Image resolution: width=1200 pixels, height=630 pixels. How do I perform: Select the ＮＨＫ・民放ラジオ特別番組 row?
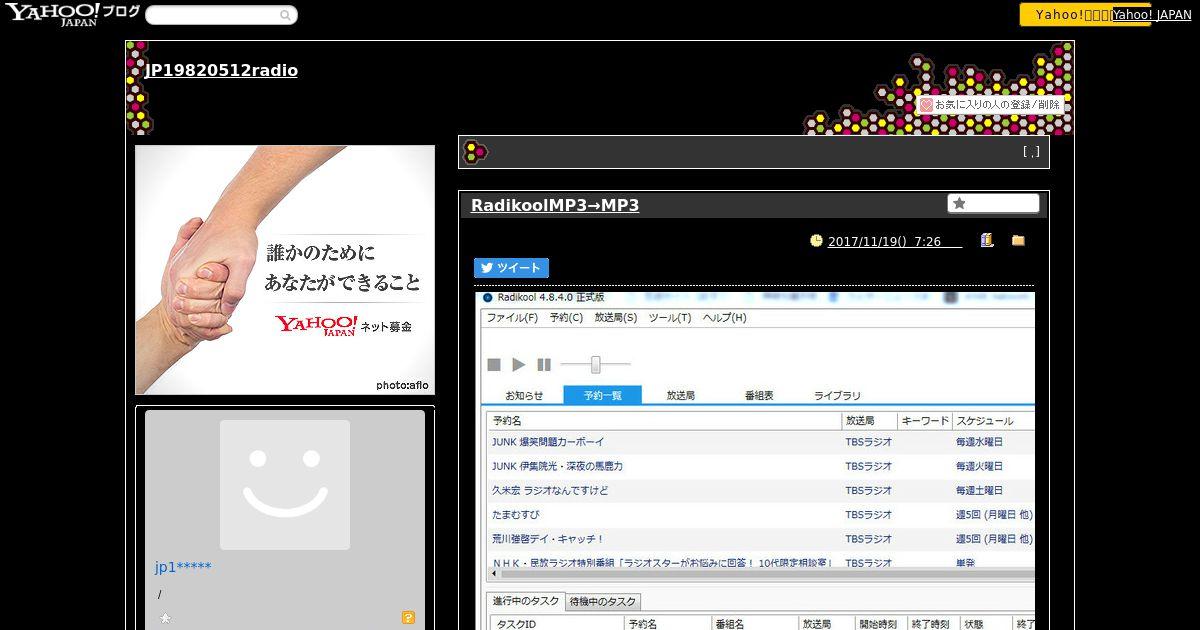[761, 562]
